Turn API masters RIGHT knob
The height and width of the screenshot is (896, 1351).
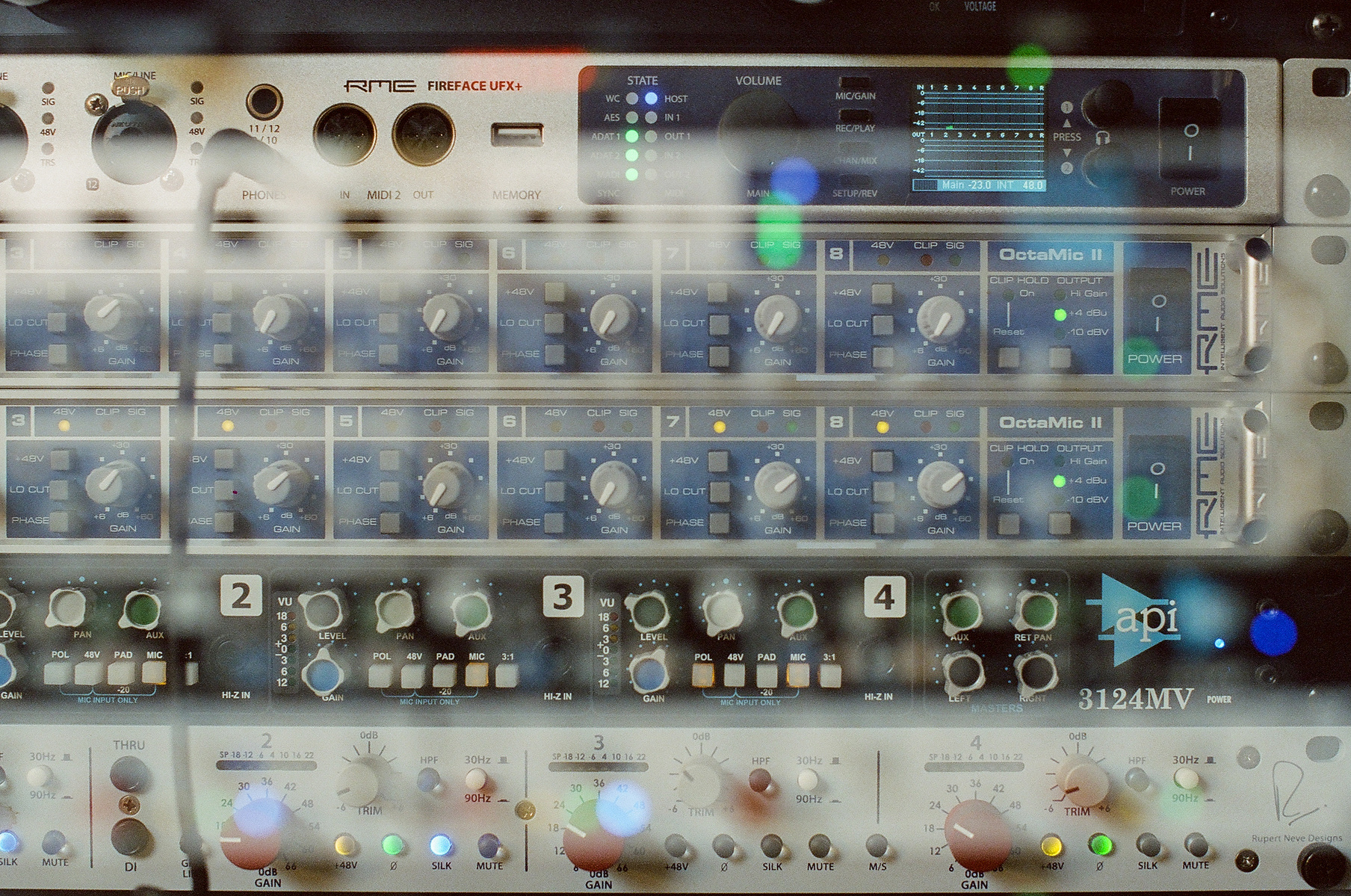[x=1036, y=673]
